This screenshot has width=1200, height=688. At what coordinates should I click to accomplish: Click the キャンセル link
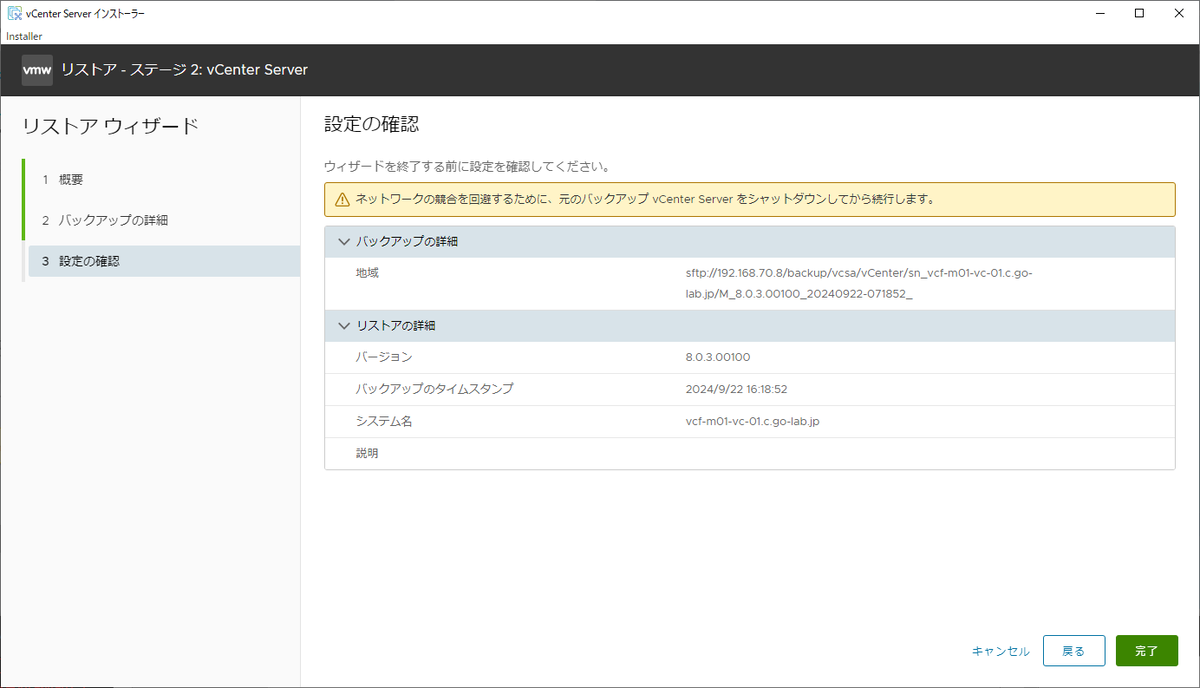click(x=1001, y=651)
